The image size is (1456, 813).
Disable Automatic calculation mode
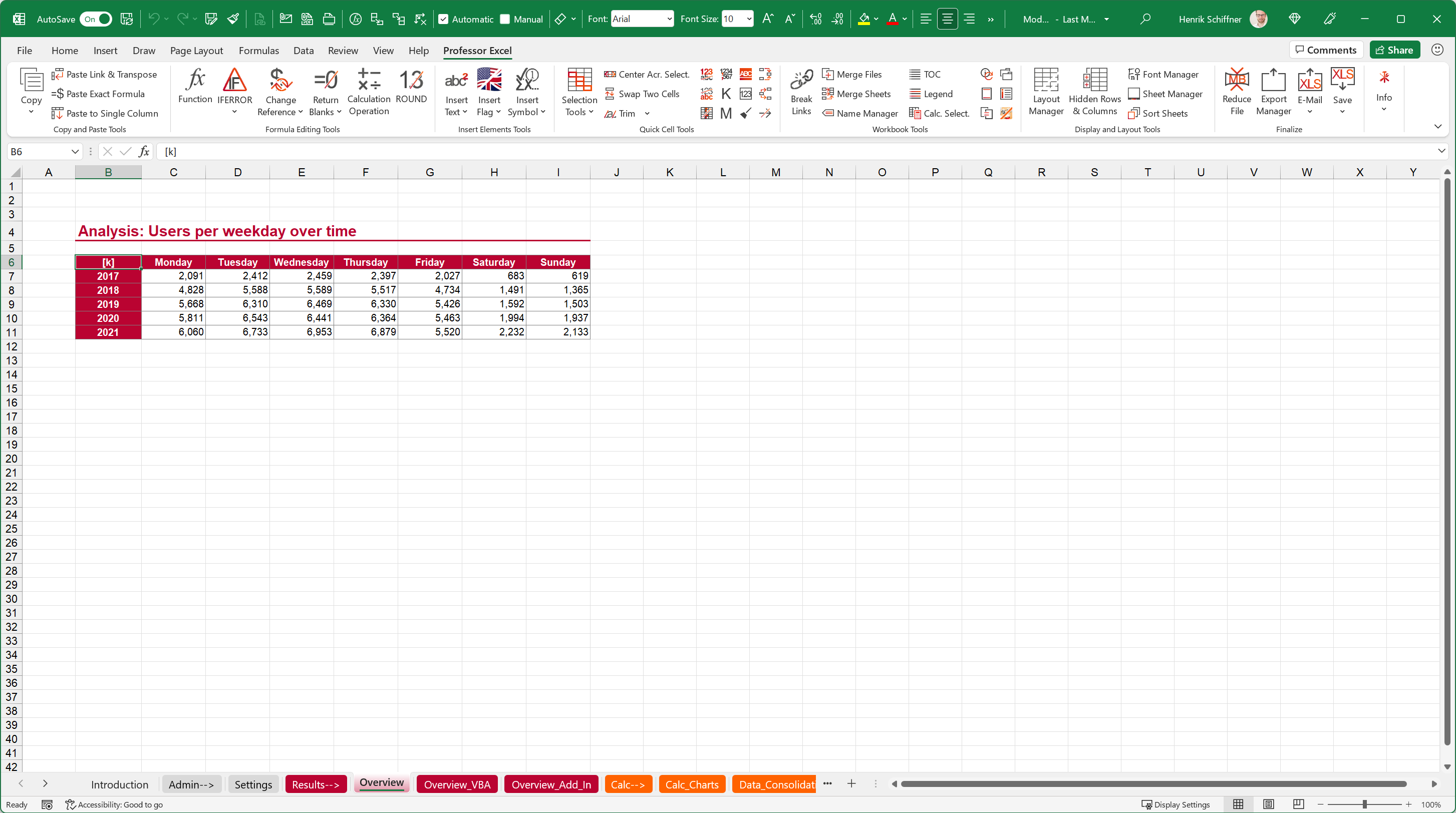[444, 19]
